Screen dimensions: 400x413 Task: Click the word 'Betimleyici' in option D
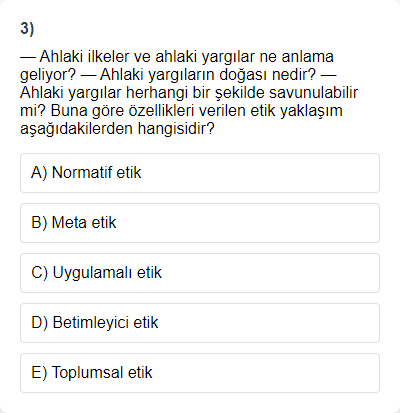click(91, 323)
